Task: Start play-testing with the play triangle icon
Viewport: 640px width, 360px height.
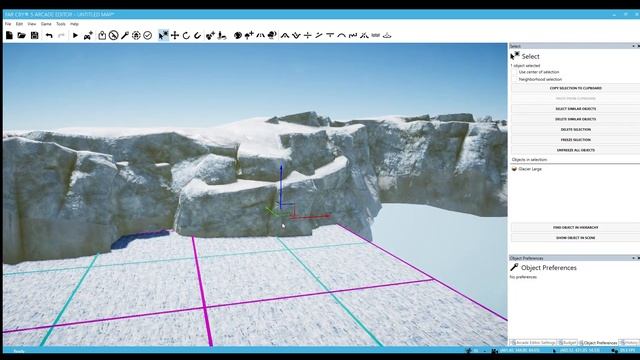Action: 75,36
